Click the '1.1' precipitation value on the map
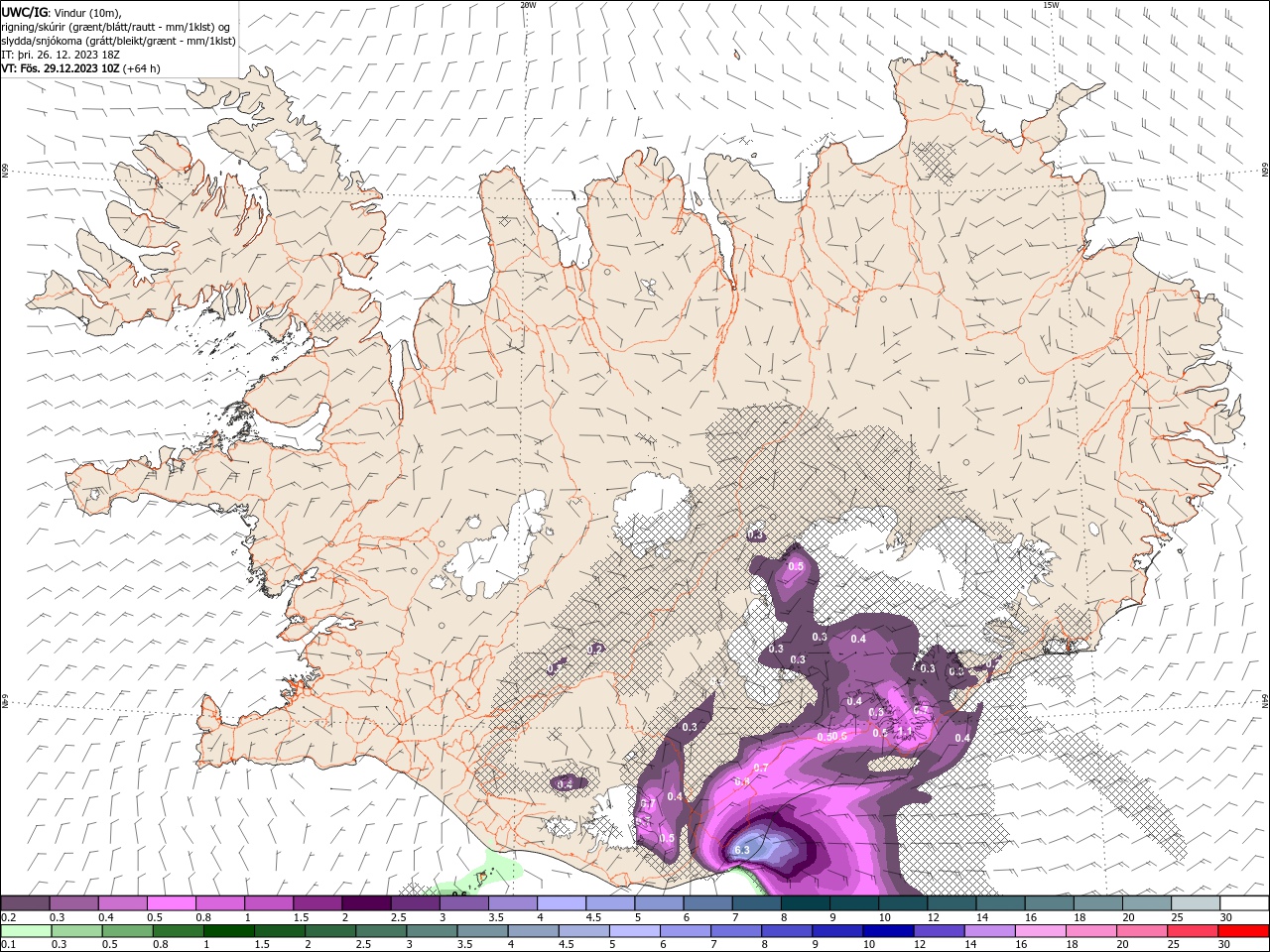The width and height of the screenshot is (1270, 952). coord(905,732)
